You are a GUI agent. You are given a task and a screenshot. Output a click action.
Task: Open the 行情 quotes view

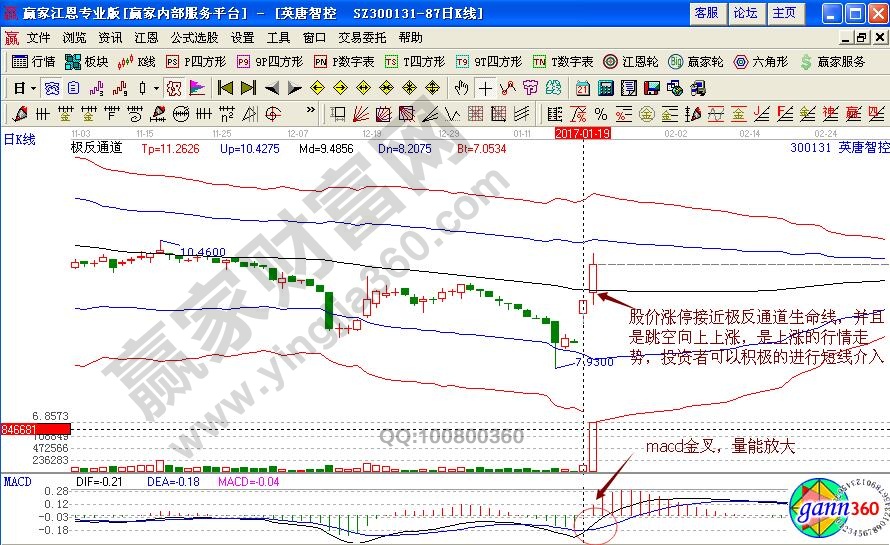[x=34, y=62]
